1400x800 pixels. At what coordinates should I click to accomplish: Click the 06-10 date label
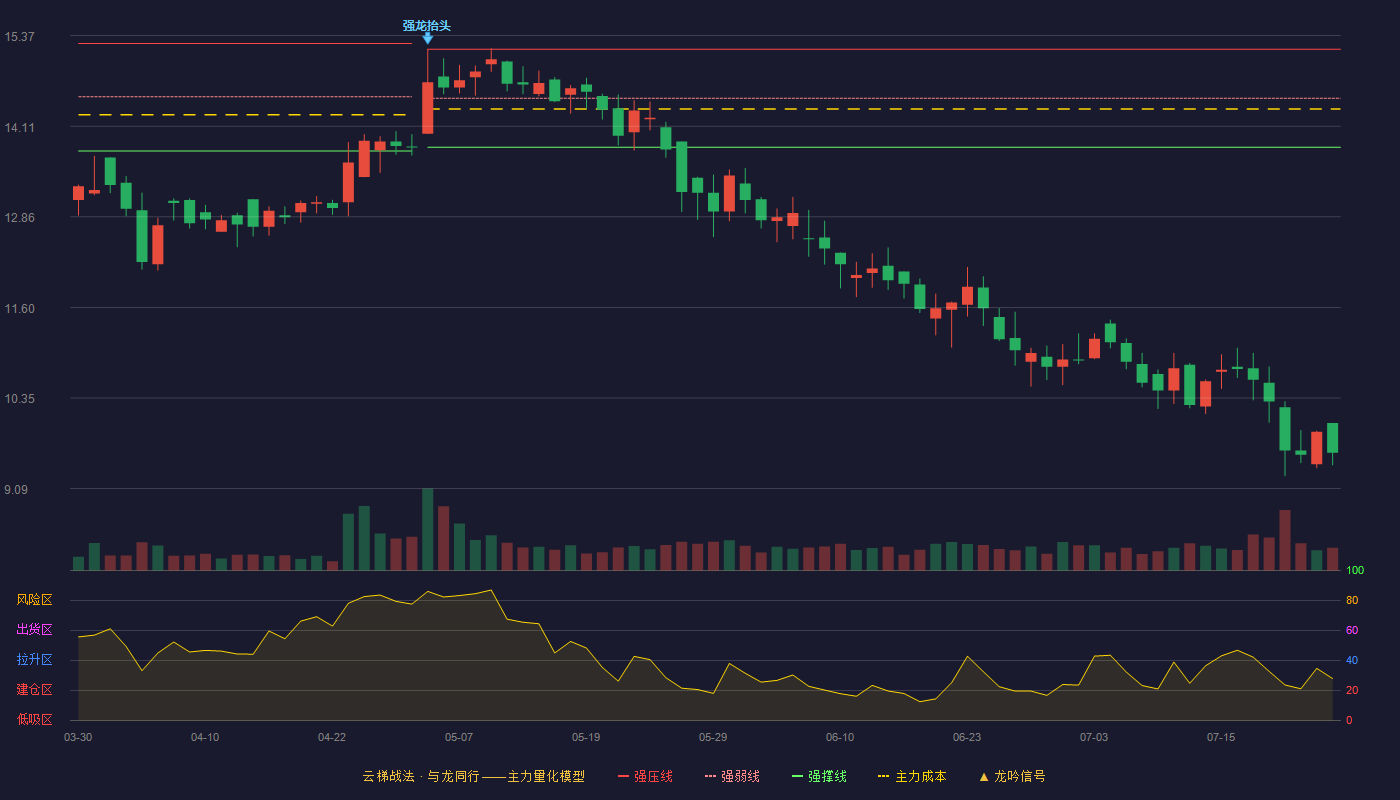pyautogui.click(x=840, y=737)
